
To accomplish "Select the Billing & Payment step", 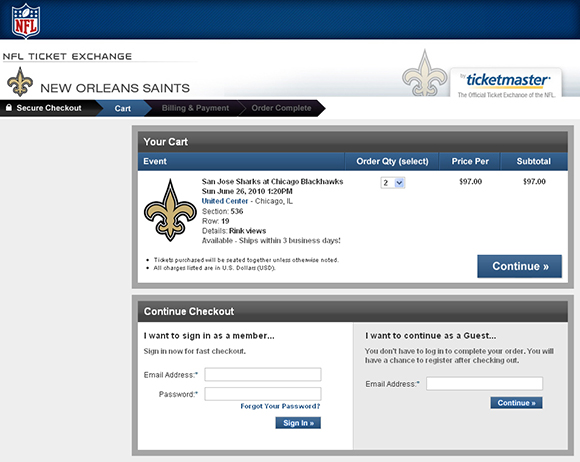I will click(x=195, y=108).
